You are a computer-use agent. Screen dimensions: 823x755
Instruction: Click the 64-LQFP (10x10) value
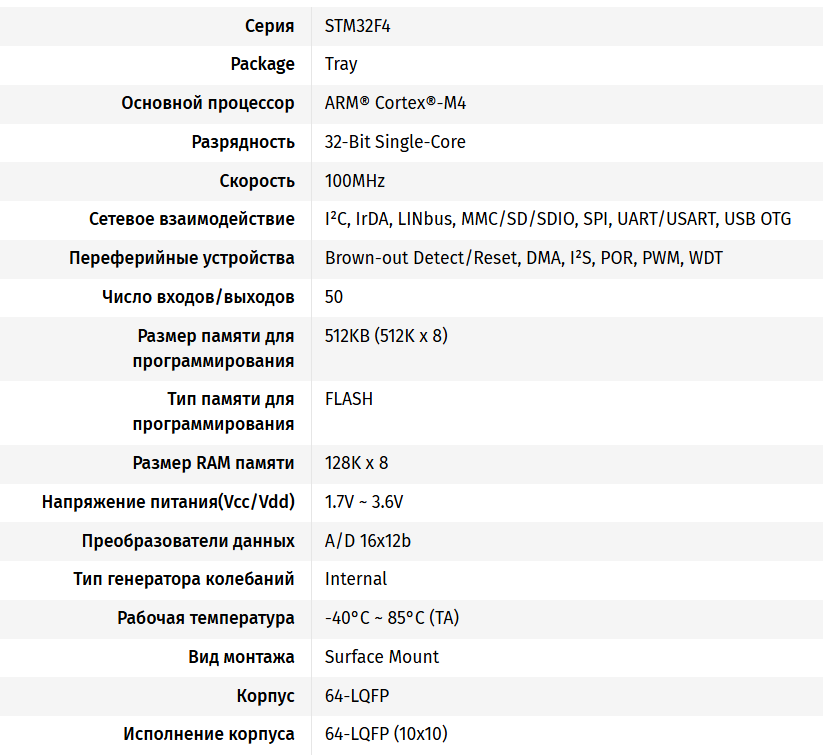pyautogui.click(x=386, y=734)
